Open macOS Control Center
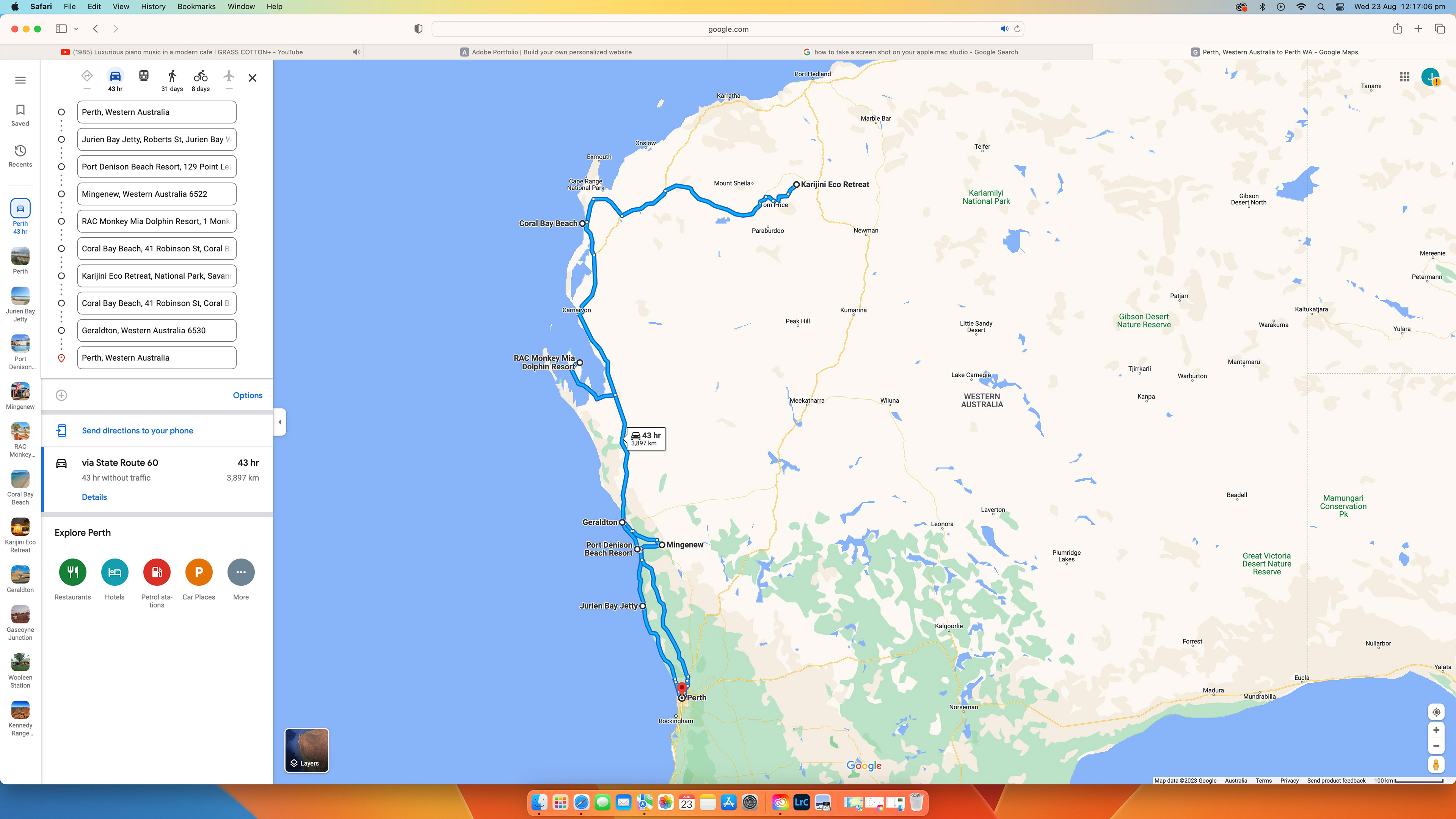Image resolution: width=1456 pixels, height=819 pixels. (1340, 7)
